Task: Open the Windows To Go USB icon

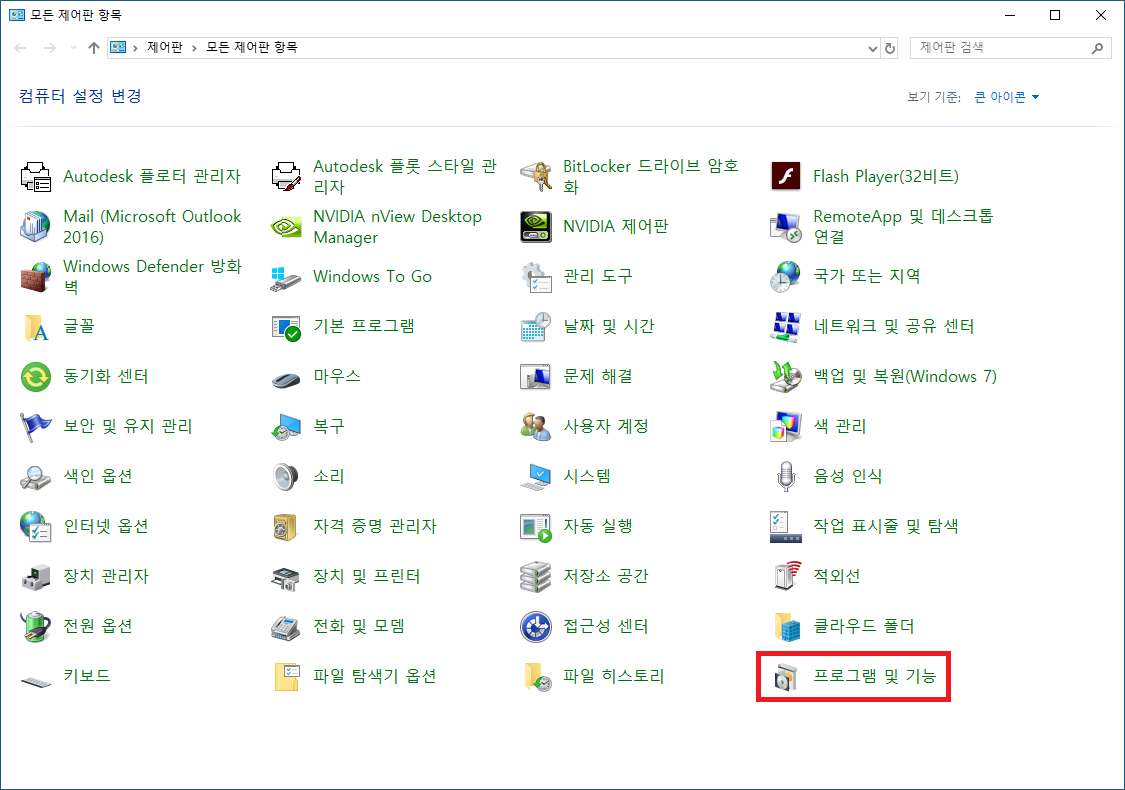Action: (286, 277)
